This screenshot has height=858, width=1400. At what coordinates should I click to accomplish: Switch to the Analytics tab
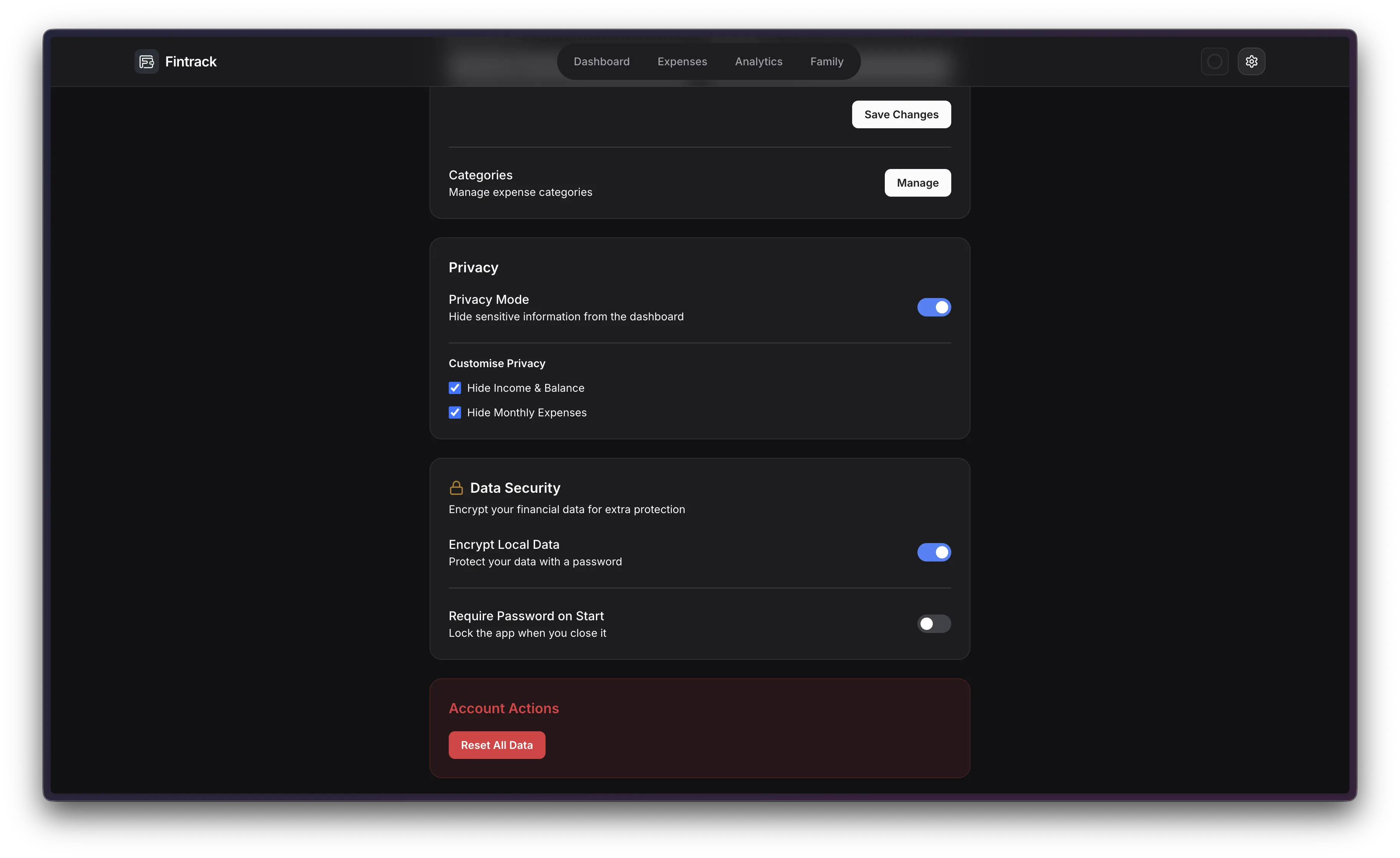coord(758,61)
